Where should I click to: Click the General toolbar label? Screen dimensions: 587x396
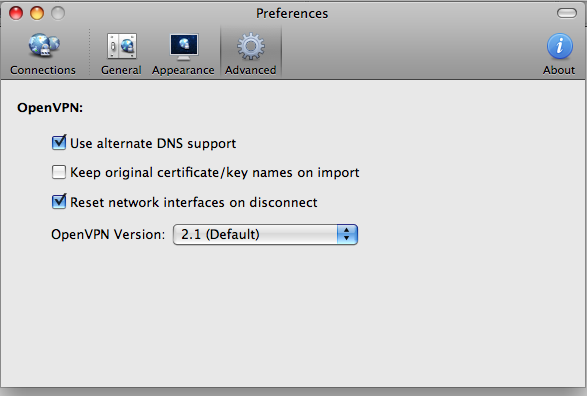pos(121,70)
